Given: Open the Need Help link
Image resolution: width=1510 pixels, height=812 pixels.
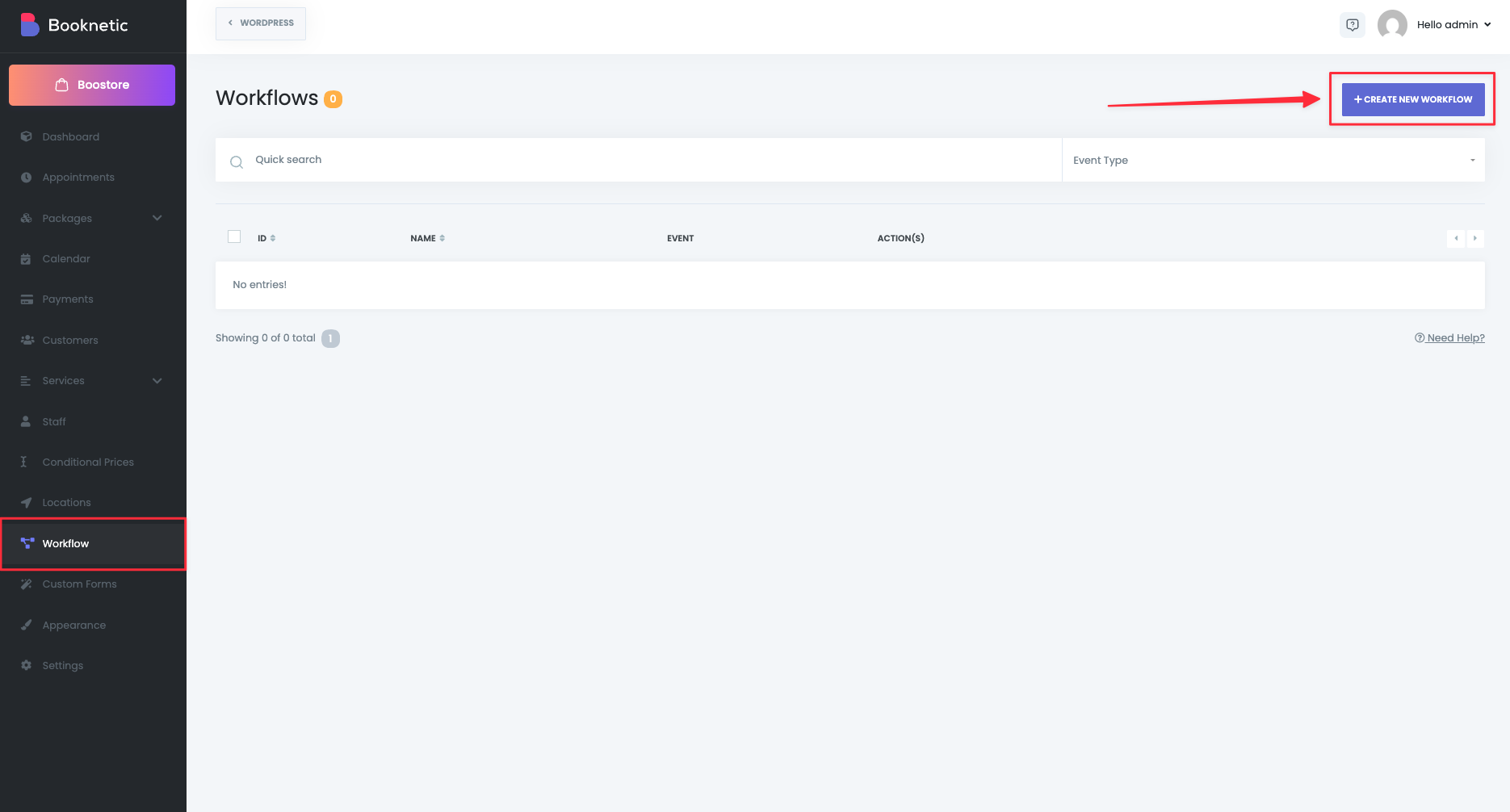Looking at the screenshot, I should [1450, 338].
